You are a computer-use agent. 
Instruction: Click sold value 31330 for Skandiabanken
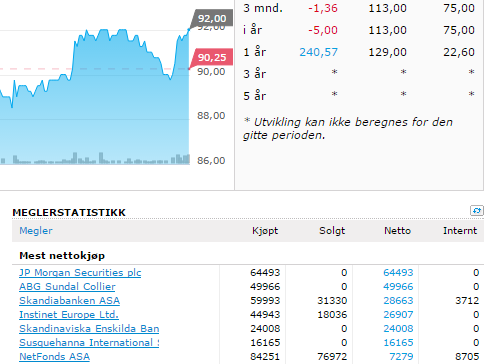[x=332, y=301]
